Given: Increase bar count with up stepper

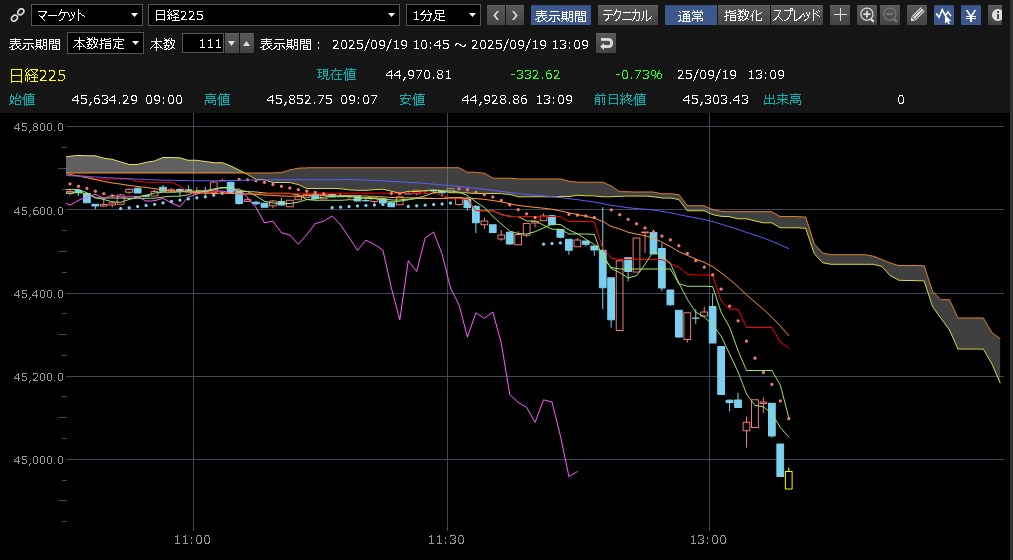Looking at the screenshot, I should click(247, 44).
